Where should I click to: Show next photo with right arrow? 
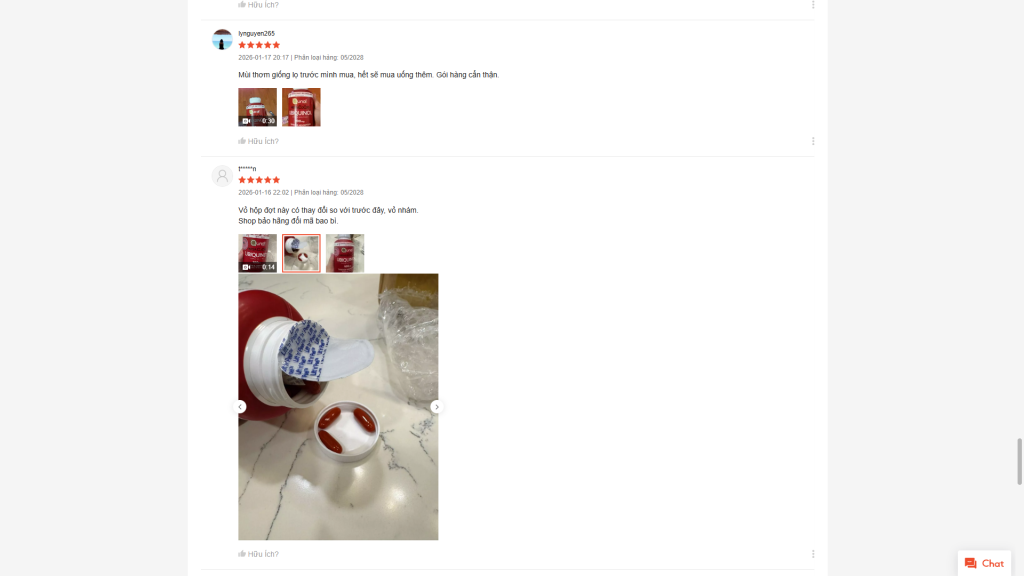tap(437, 407)
